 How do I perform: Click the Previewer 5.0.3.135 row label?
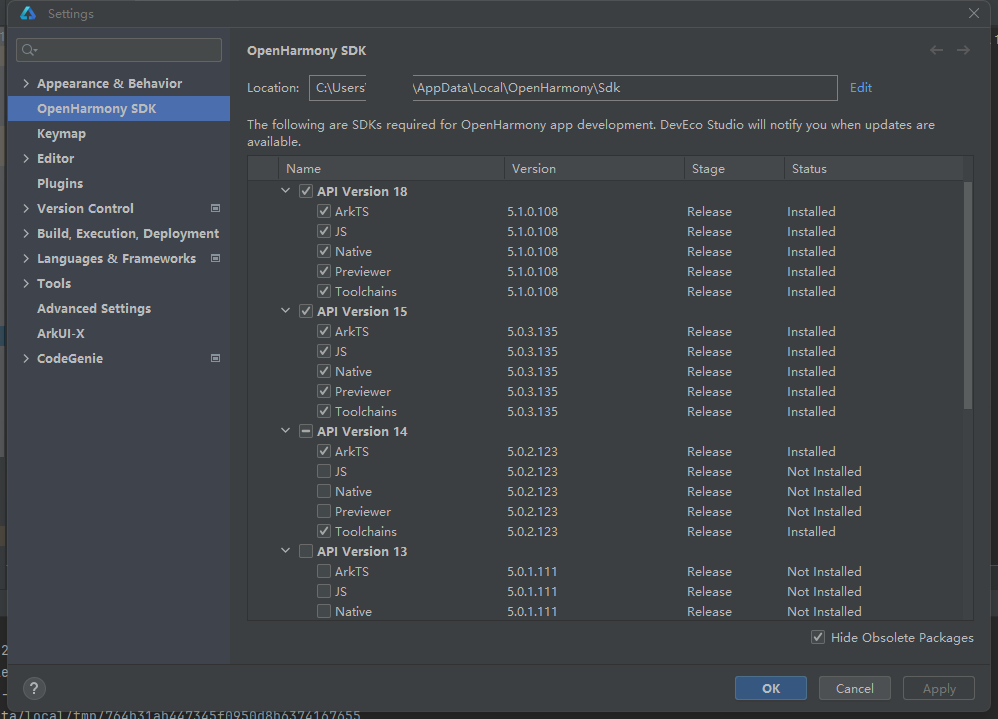[x=363, y=391]
